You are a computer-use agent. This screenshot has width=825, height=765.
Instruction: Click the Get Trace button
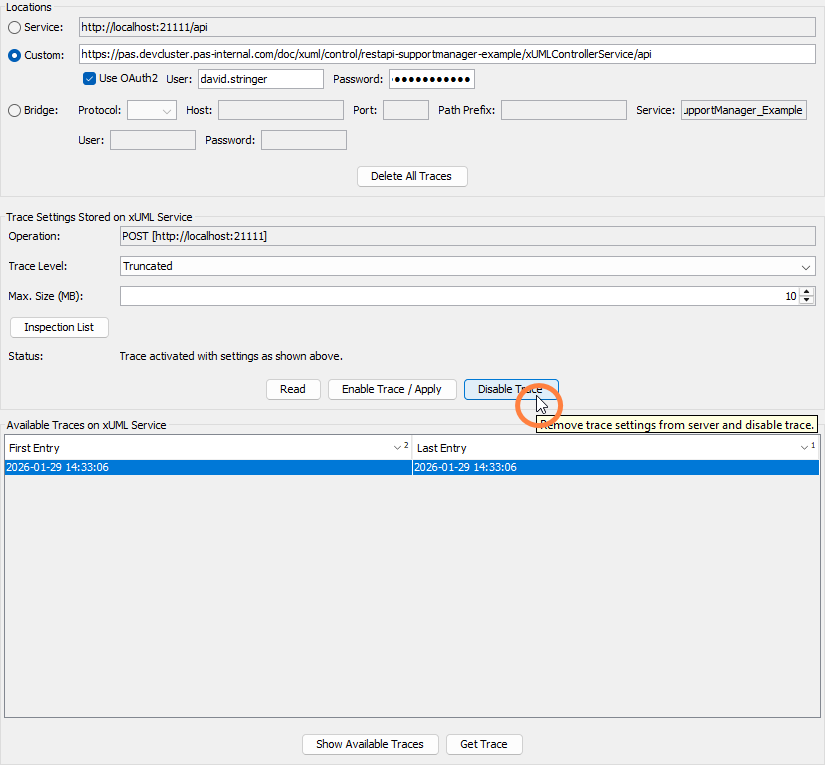(484, 744)
